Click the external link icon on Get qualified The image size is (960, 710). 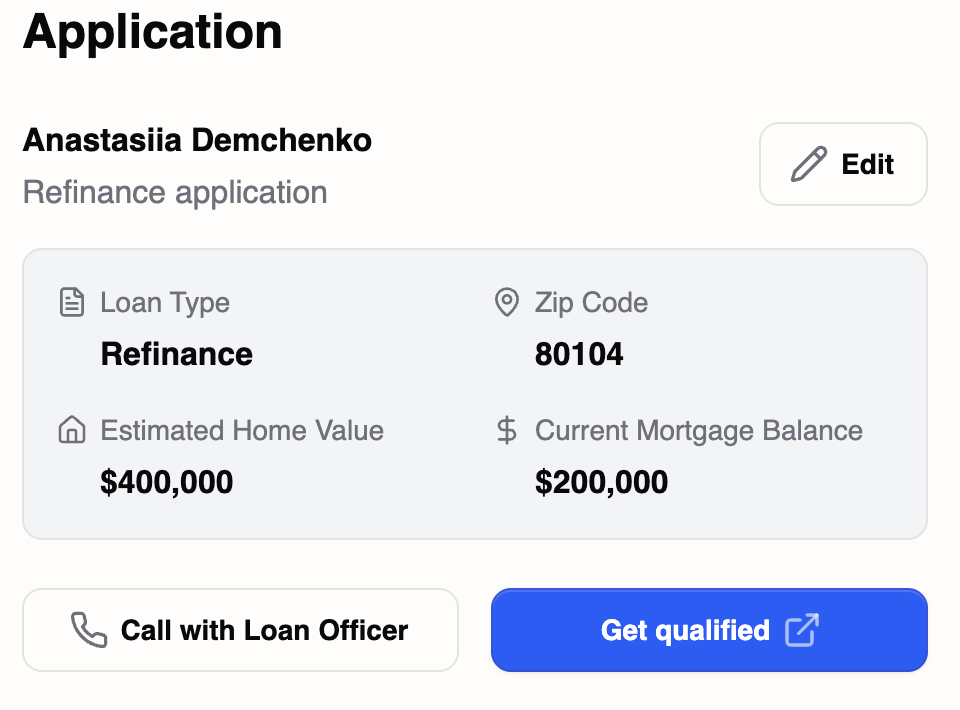(805, 630)
